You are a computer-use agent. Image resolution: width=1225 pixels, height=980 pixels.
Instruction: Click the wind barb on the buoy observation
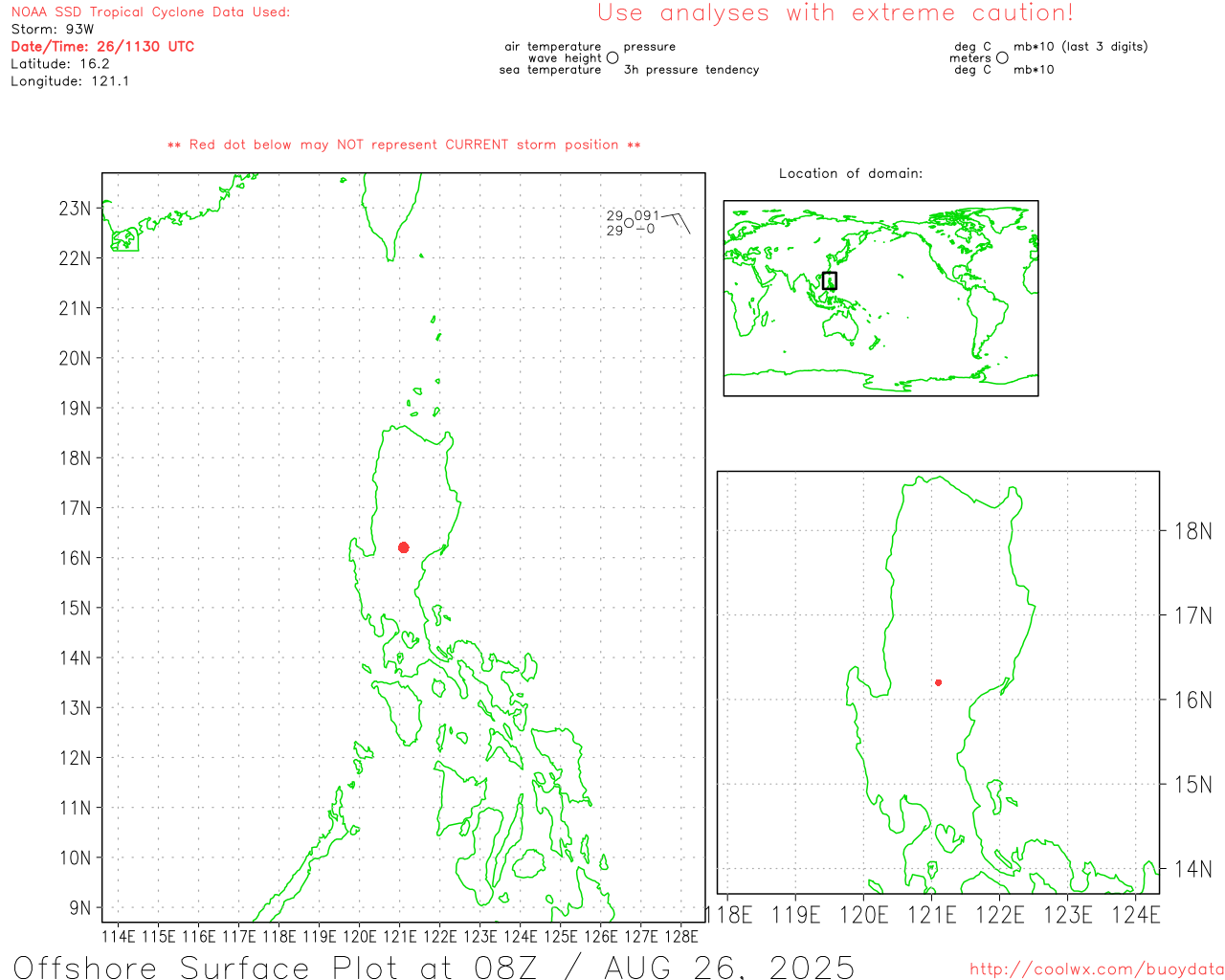pyautogui.click(x=676, y=223)
